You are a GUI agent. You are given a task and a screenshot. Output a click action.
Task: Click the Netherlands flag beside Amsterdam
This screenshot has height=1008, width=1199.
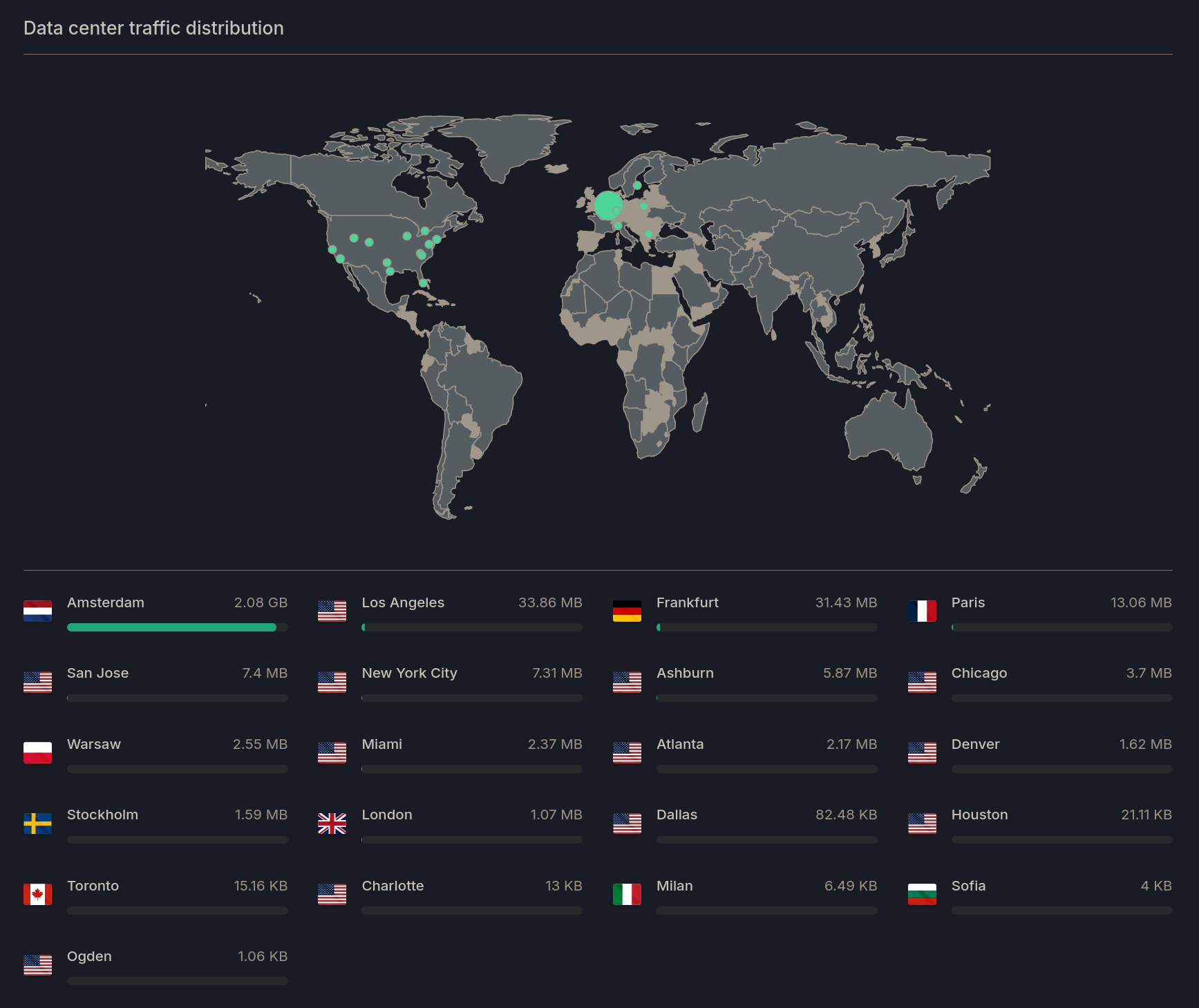point(37,611)
